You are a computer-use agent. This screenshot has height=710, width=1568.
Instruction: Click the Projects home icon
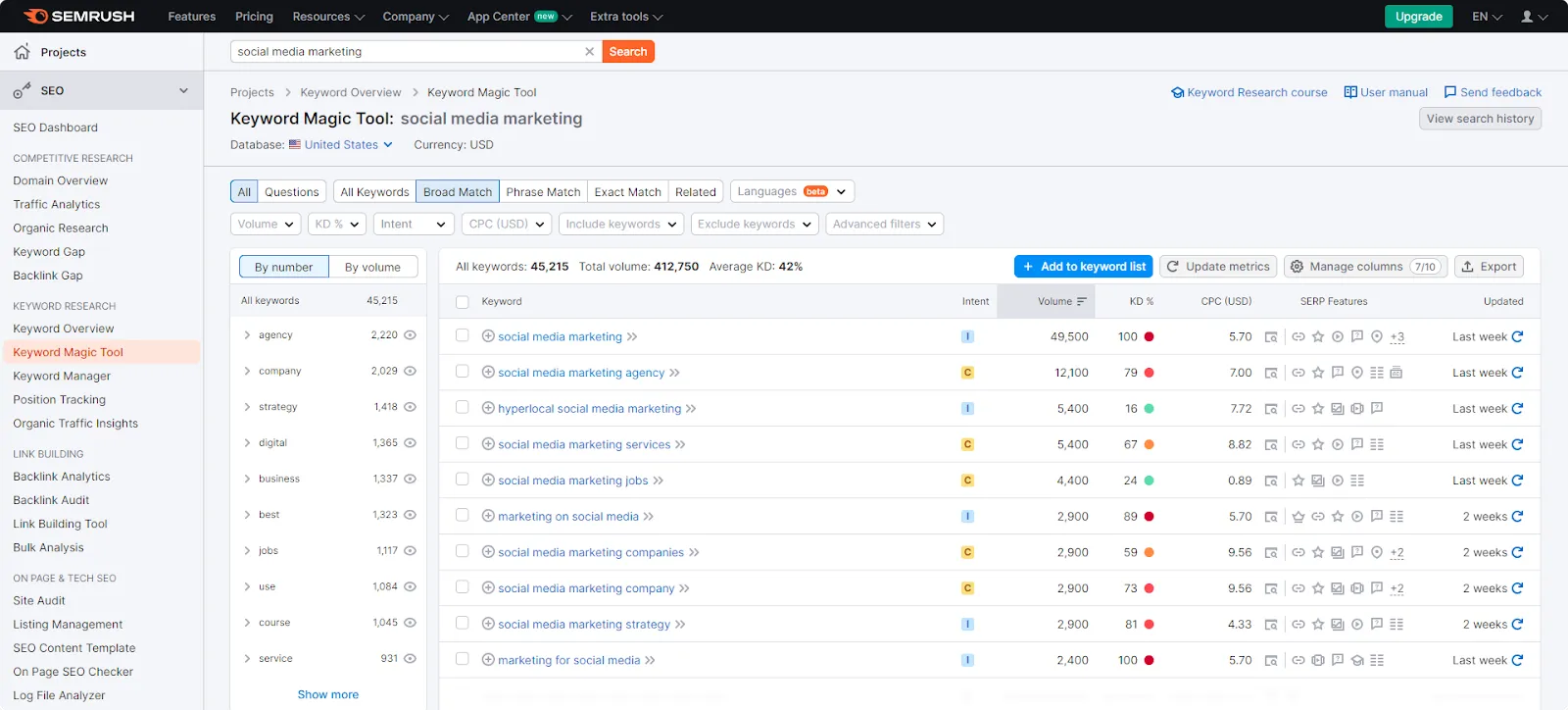[x=22, y=52]
